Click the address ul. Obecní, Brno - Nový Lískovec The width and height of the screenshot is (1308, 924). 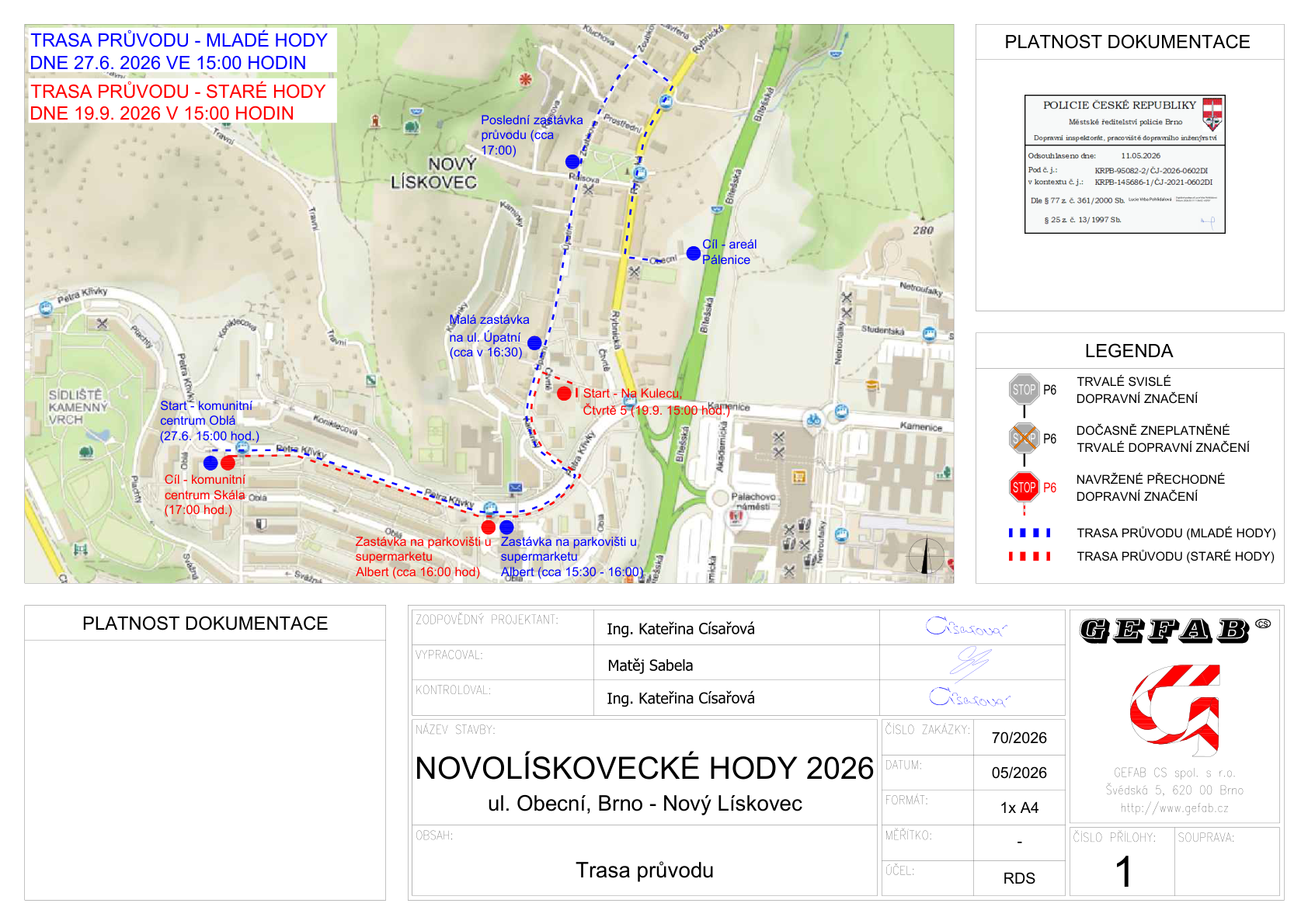click(x=645, y=804)
